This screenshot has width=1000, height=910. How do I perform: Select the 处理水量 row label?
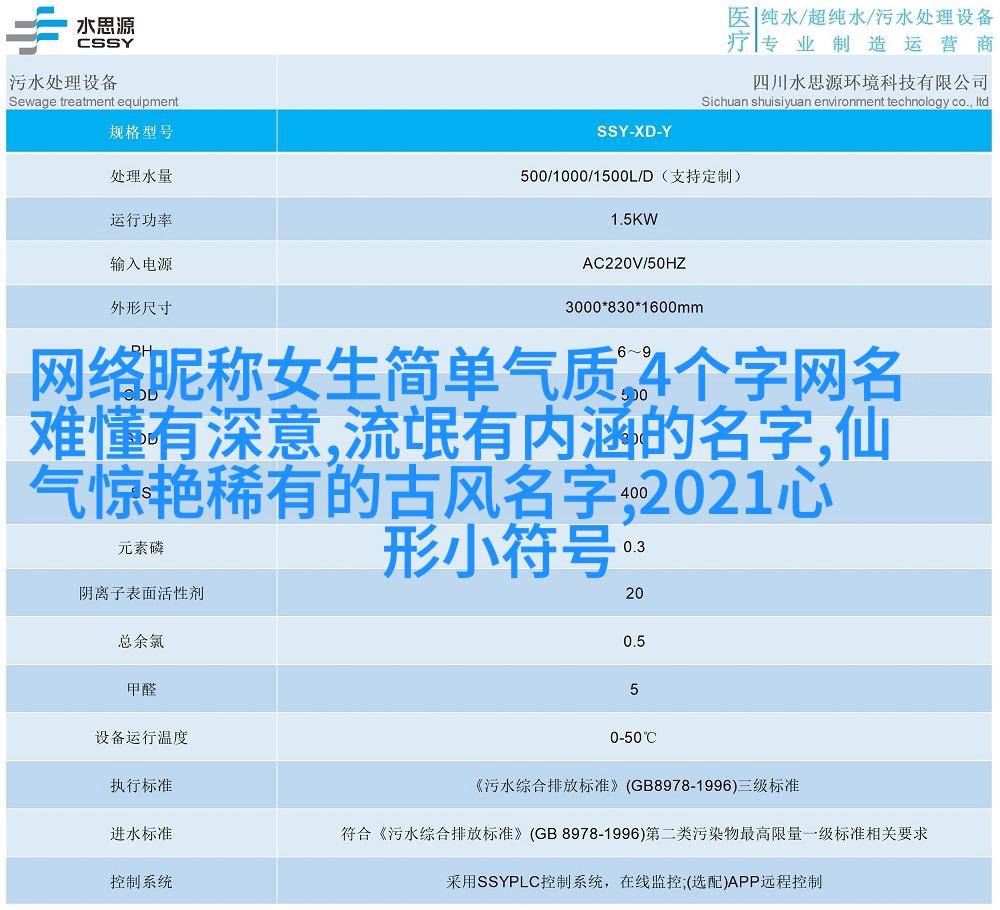(x=141, y=176)
